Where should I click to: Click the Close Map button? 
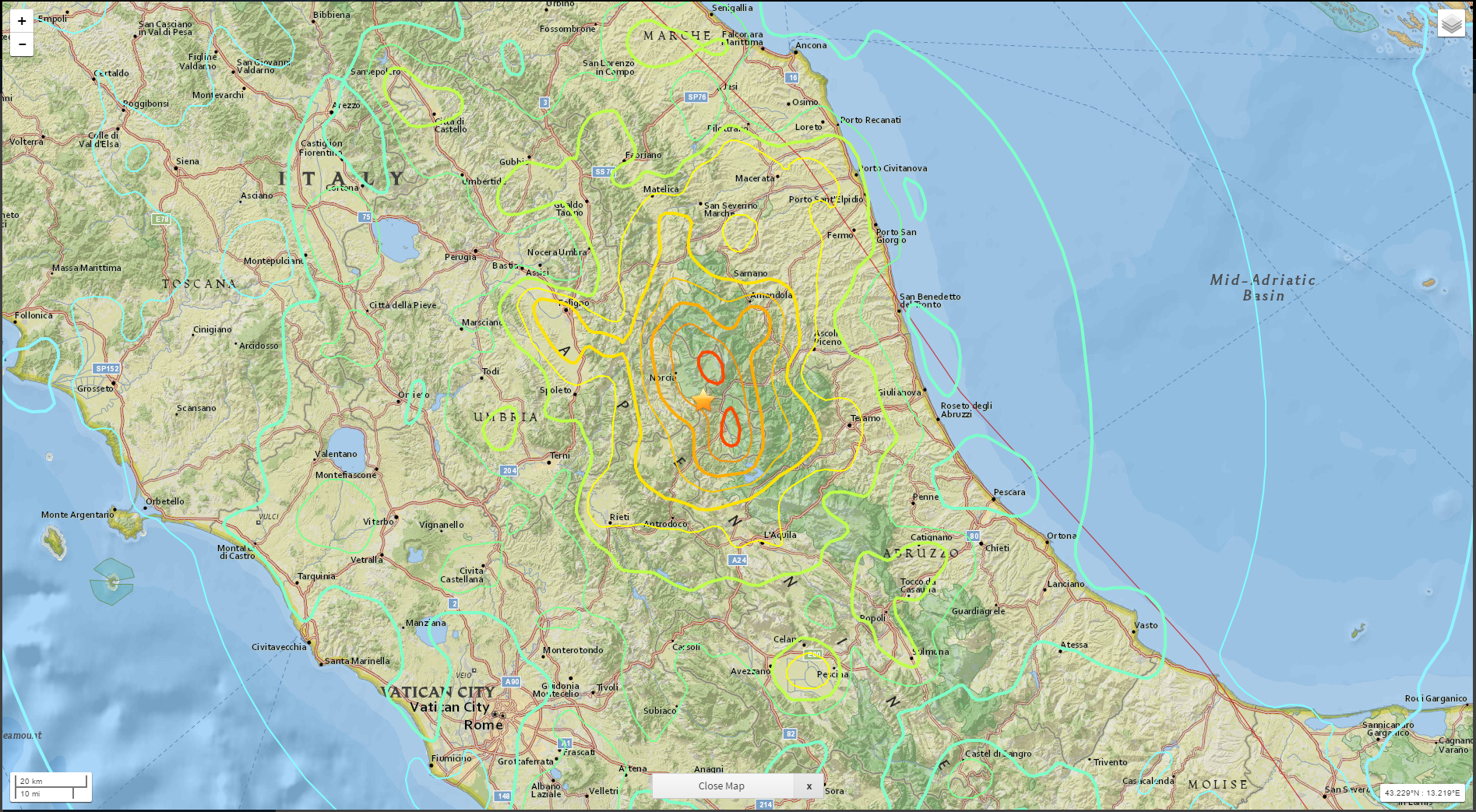point(721,786)
